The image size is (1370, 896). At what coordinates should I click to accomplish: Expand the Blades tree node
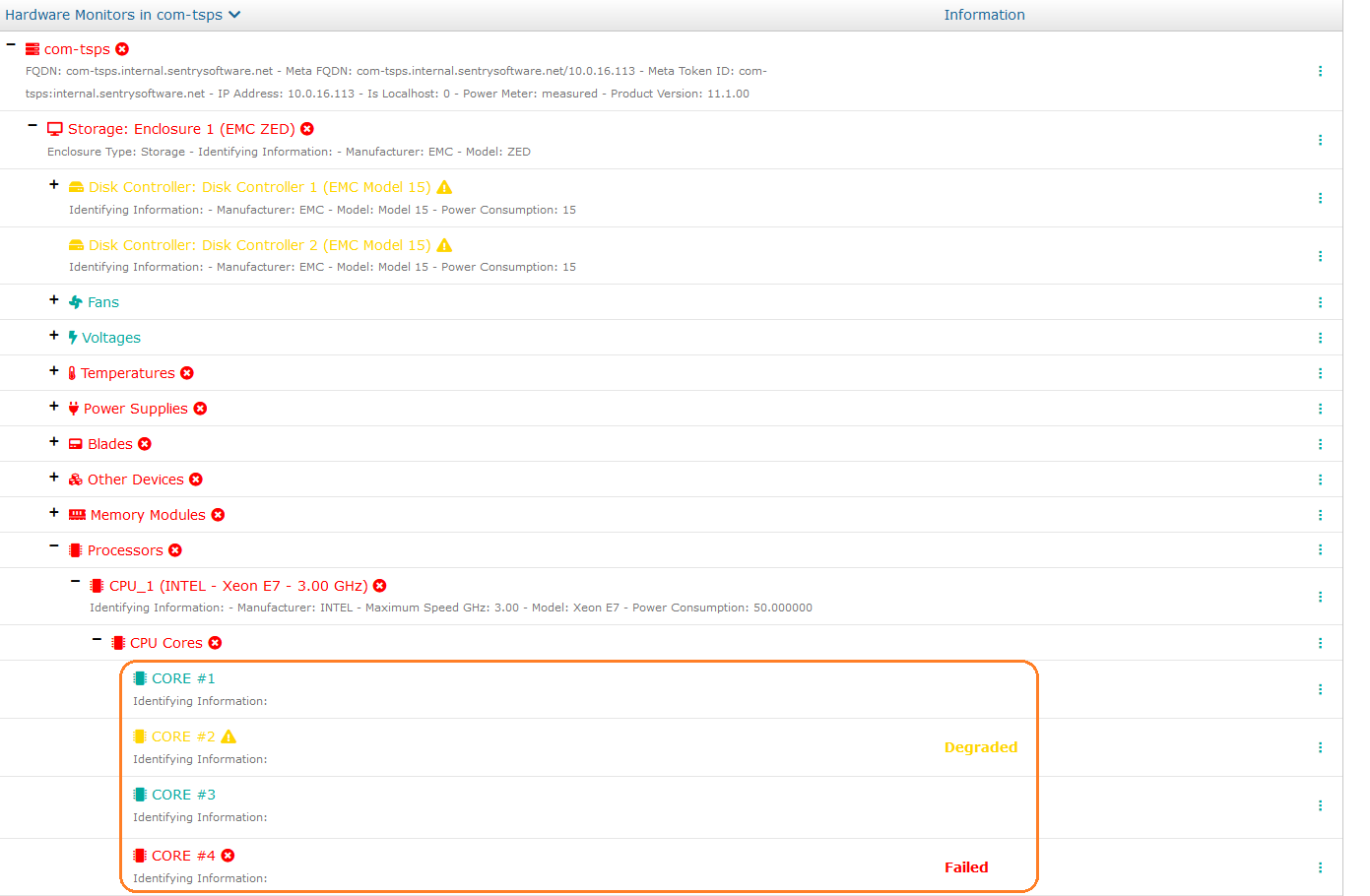click(54, 442)
